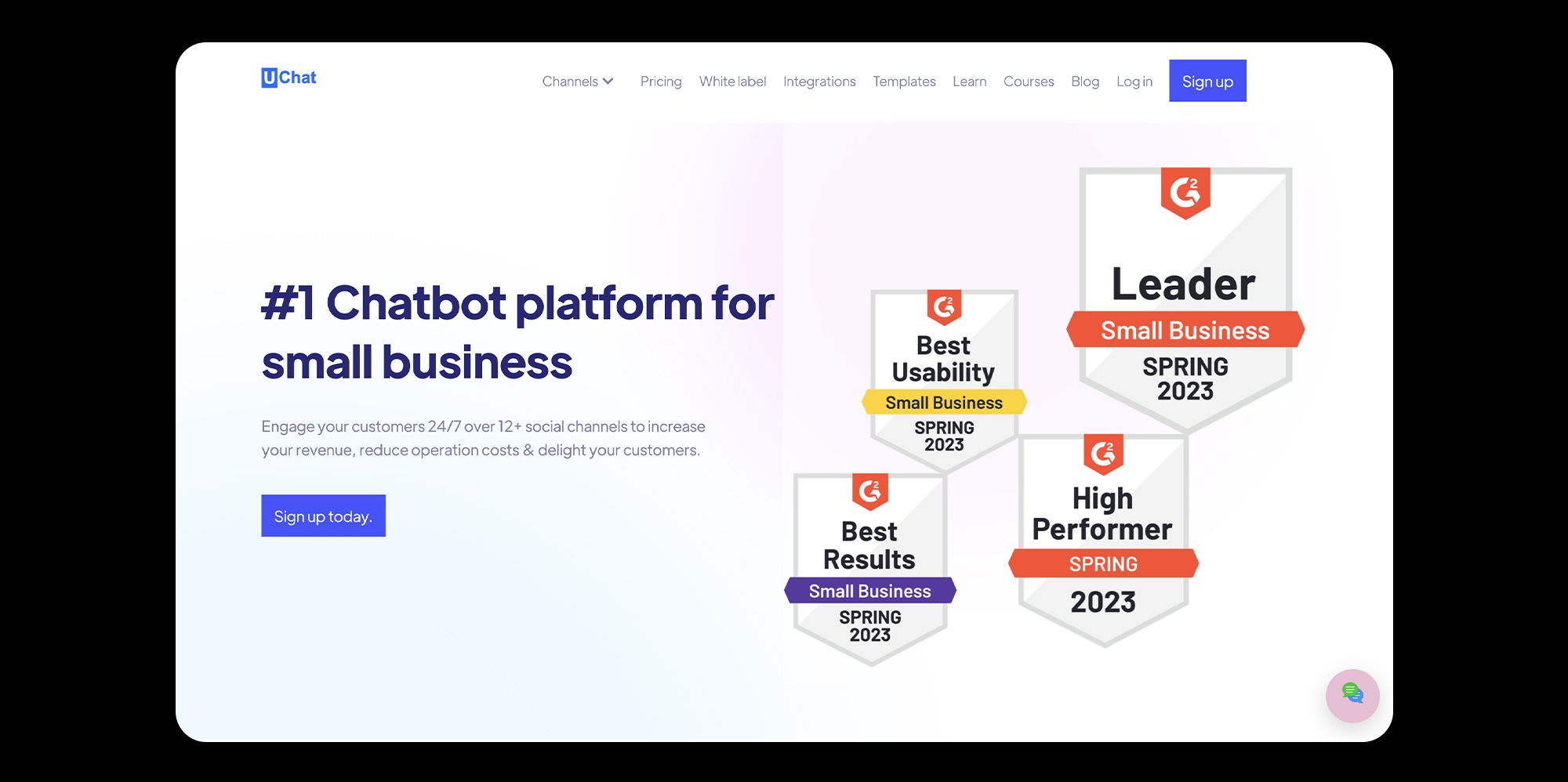Click the G2 logo on High Performer badge
This screenshot has height=782, width=1568.
click(x=1103, y=454)
